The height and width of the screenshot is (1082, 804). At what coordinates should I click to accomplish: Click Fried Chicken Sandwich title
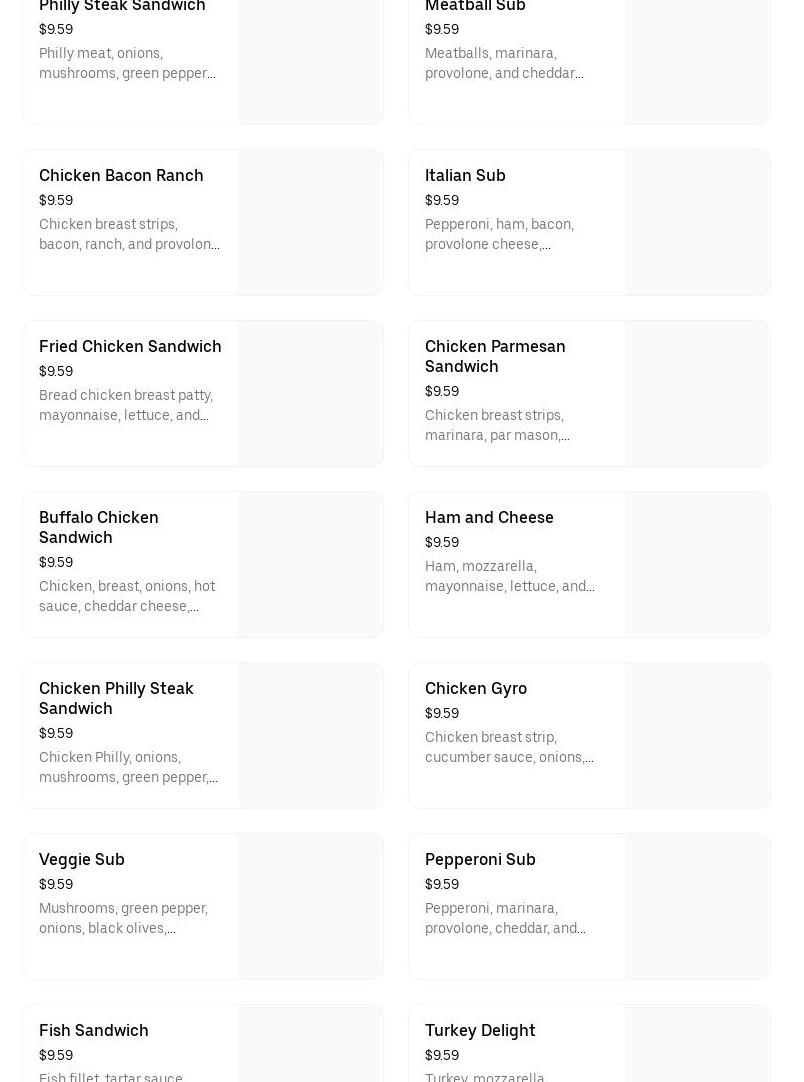[x=130, y=346]
